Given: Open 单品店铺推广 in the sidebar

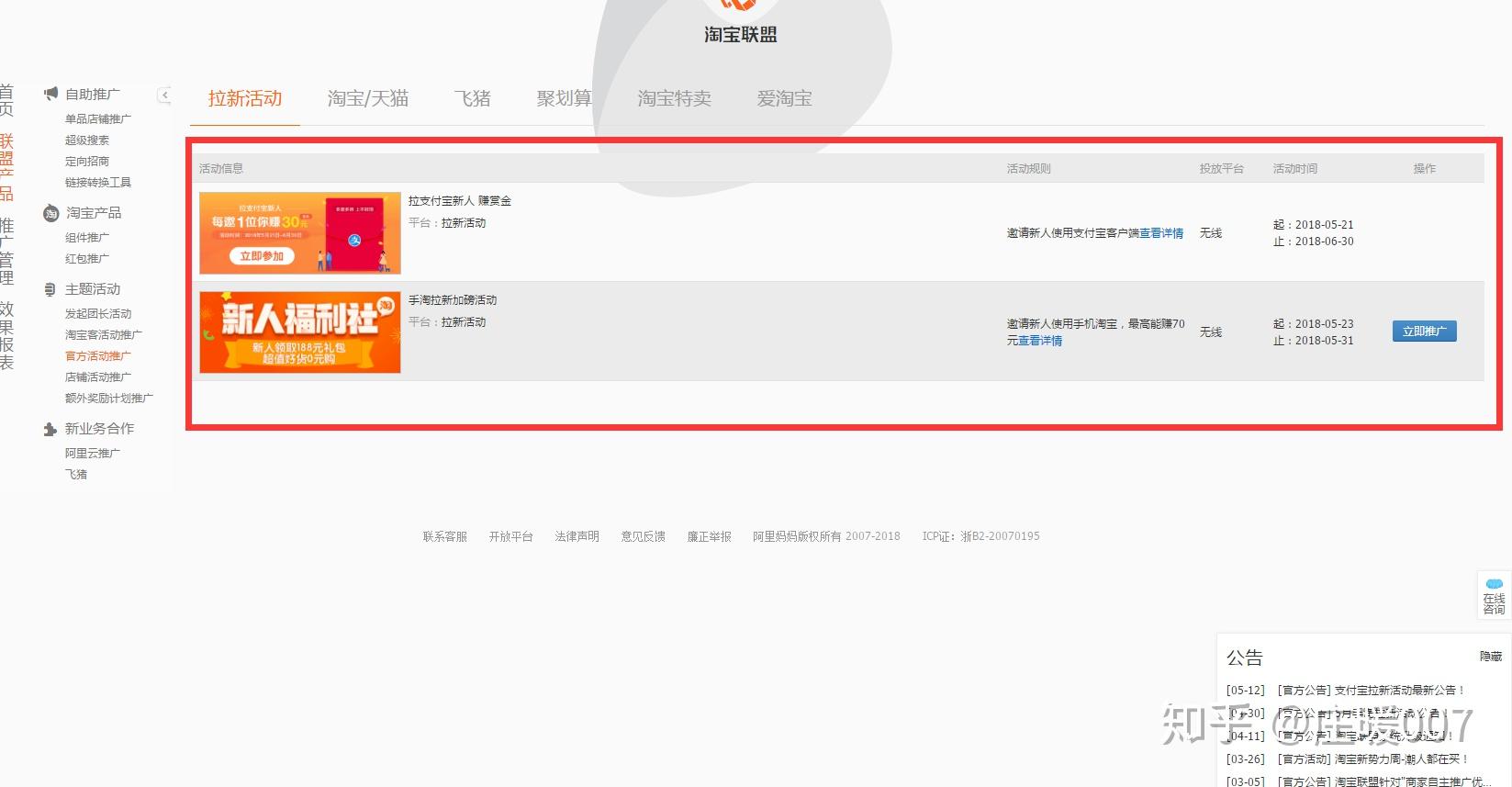Looking at the screenshot, I should (98, 118).
